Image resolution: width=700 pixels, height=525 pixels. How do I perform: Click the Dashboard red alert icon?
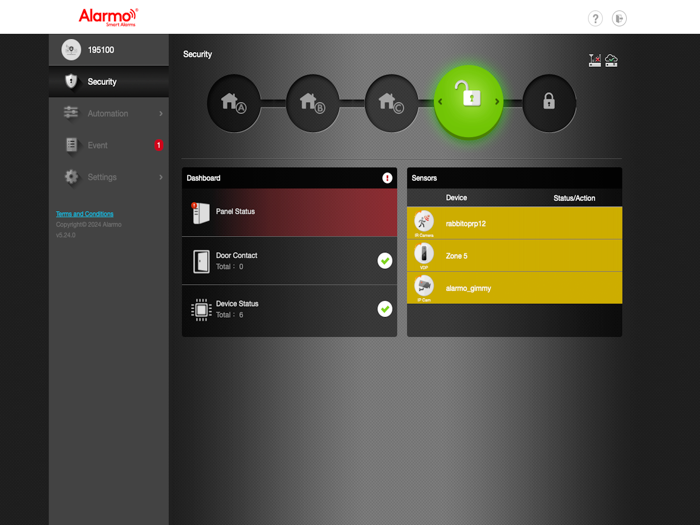pos(387,178)
